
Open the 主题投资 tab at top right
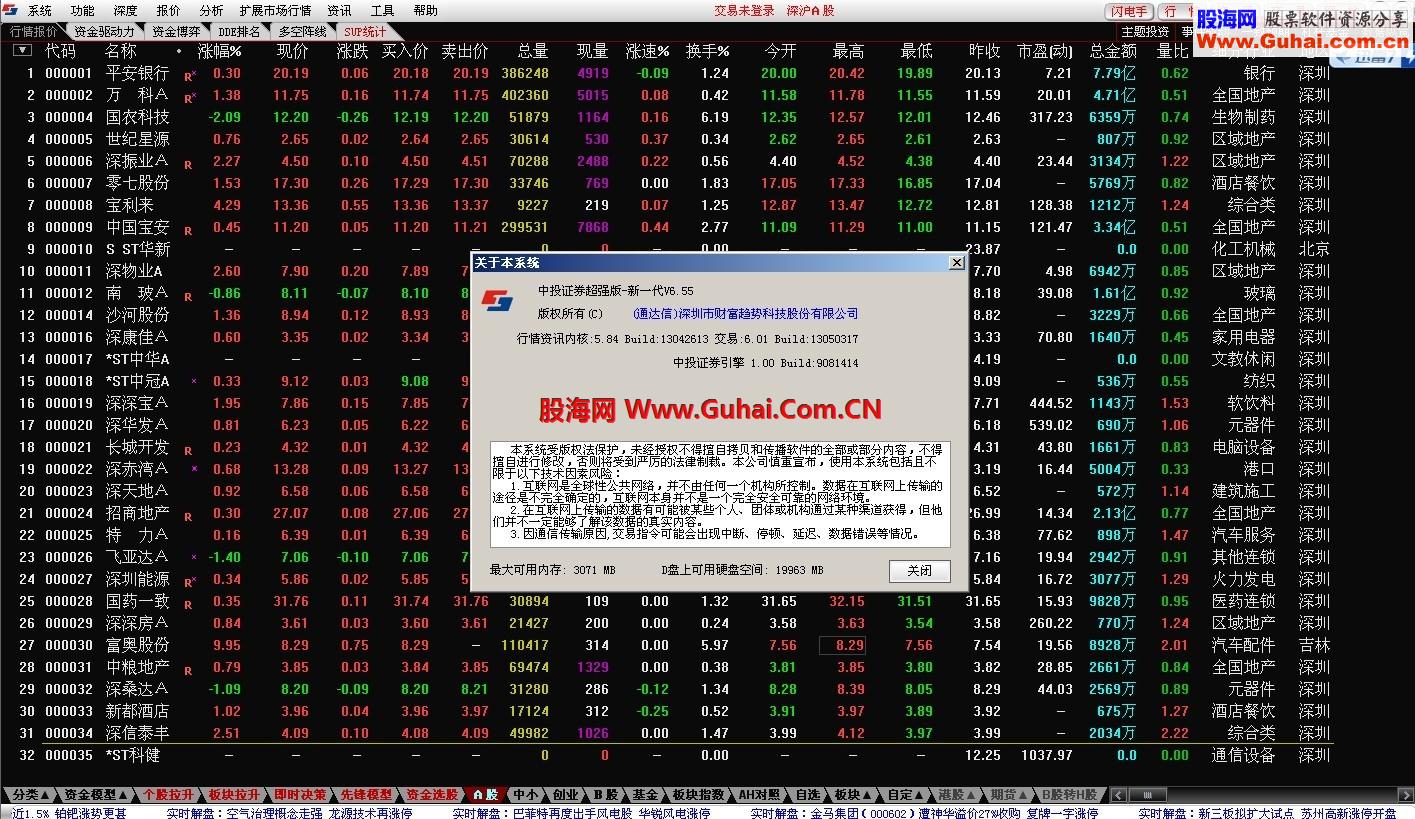click(x=1144, y=32)
